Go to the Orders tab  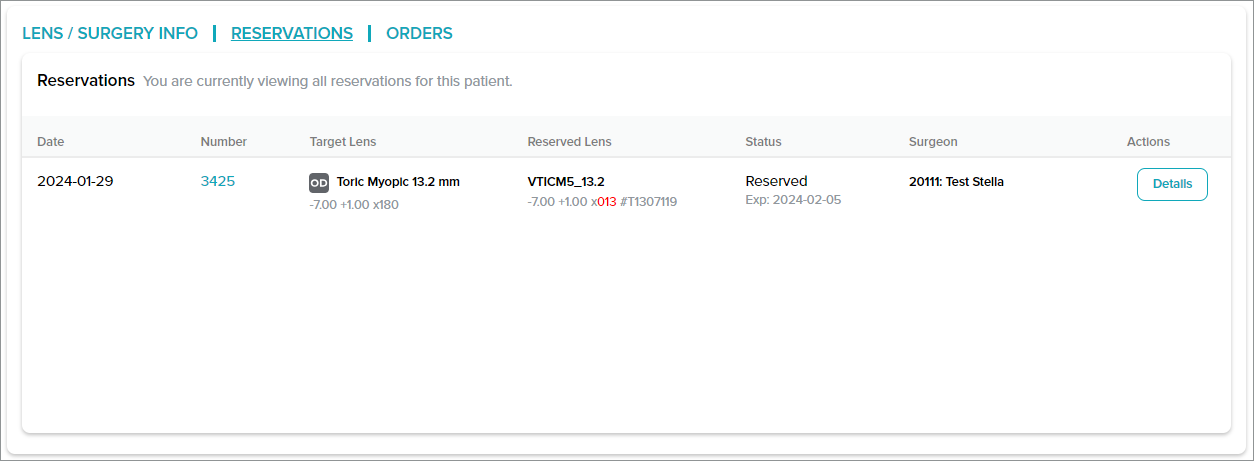(x=419, y=33)
